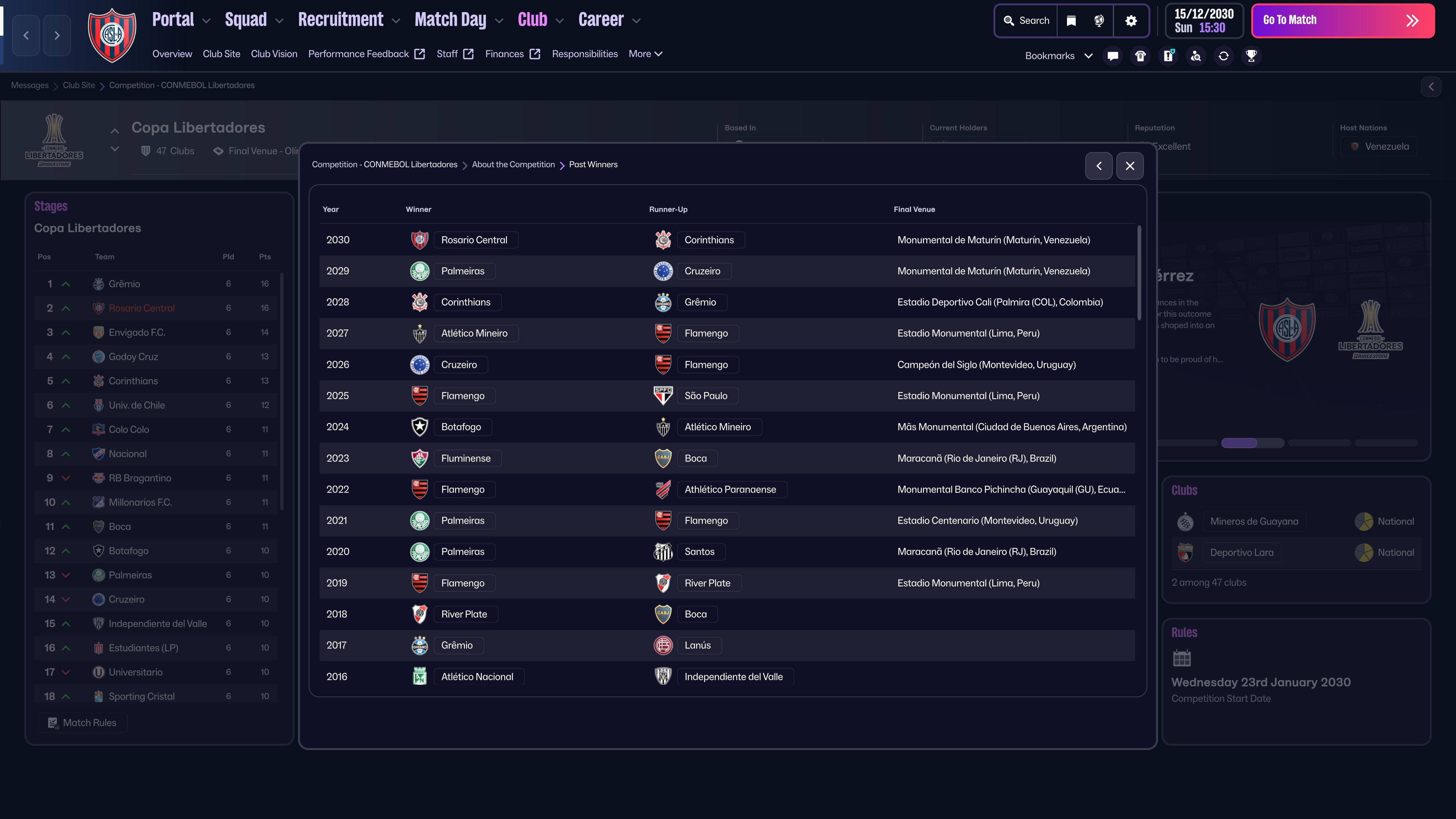Viewport: 1456px width, 819px height.
Task: Click About the Competition breadcrumb link
Action: click(513, 165)
